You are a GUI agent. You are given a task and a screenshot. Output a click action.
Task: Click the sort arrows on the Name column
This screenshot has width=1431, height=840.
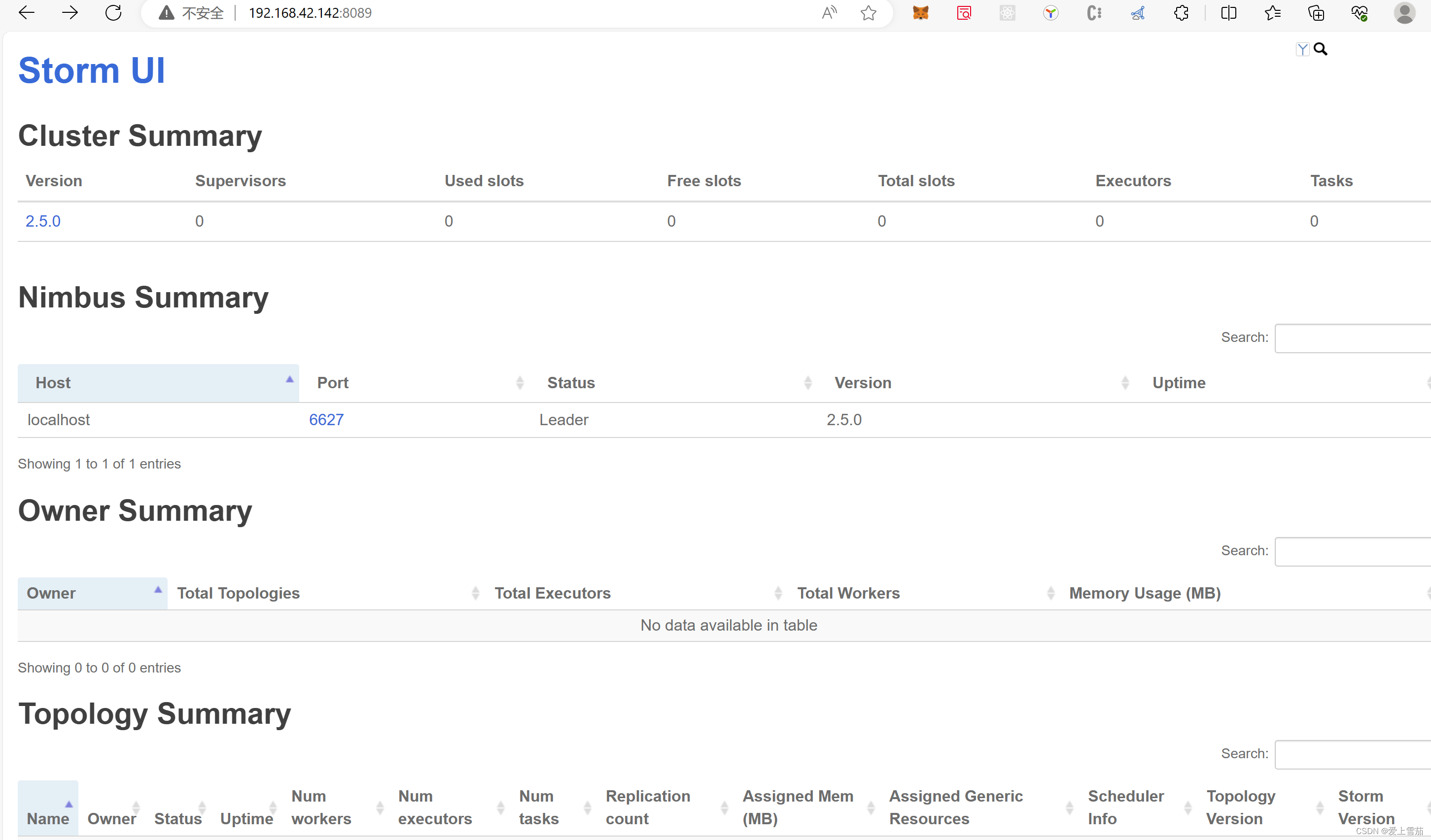point(70,804)
